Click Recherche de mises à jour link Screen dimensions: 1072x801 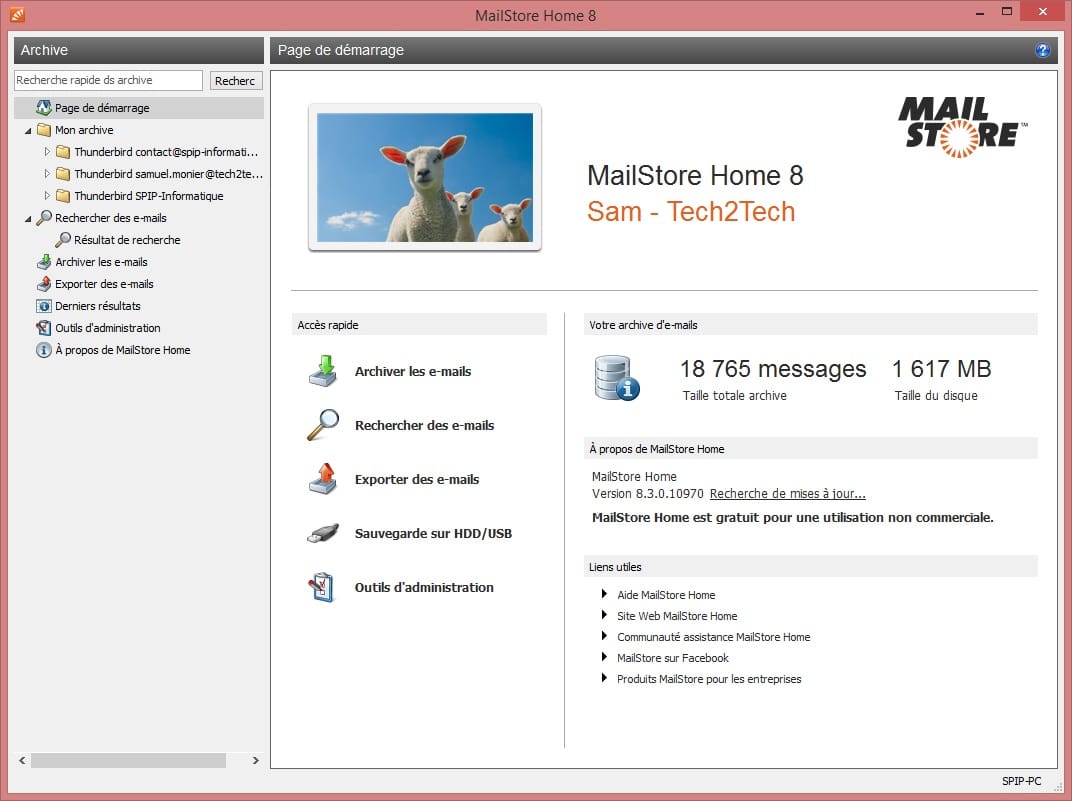(788, 493)
